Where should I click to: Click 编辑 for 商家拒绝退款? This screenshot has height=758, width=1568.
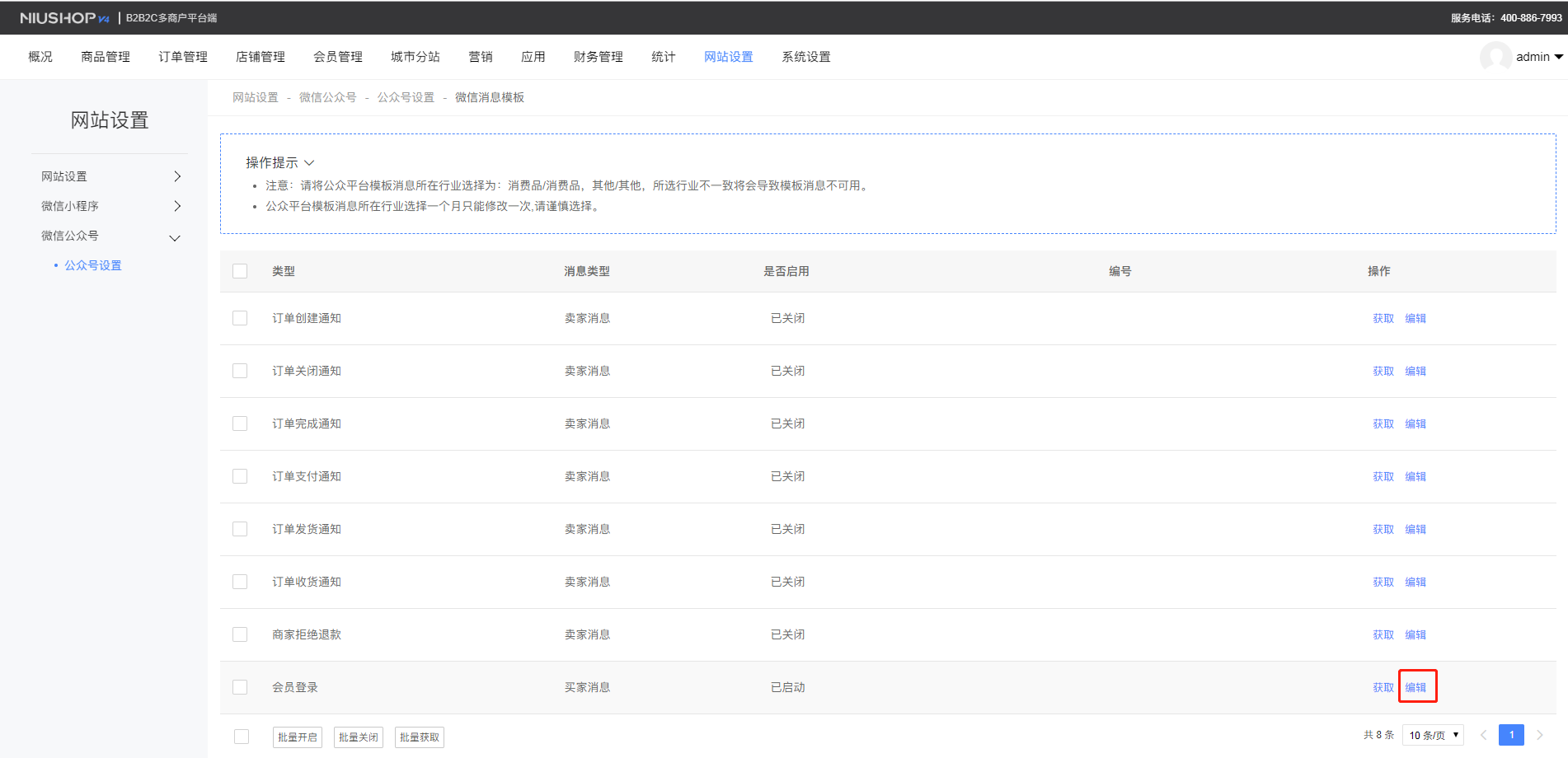tap(1415, 634)
